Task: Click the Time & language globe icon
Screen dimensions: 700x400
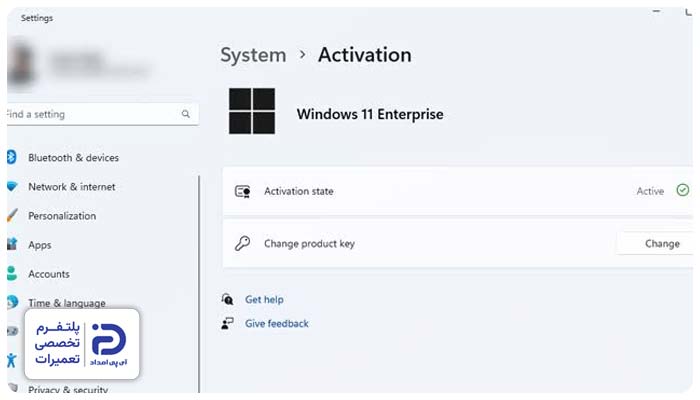Action: [12, 302]
